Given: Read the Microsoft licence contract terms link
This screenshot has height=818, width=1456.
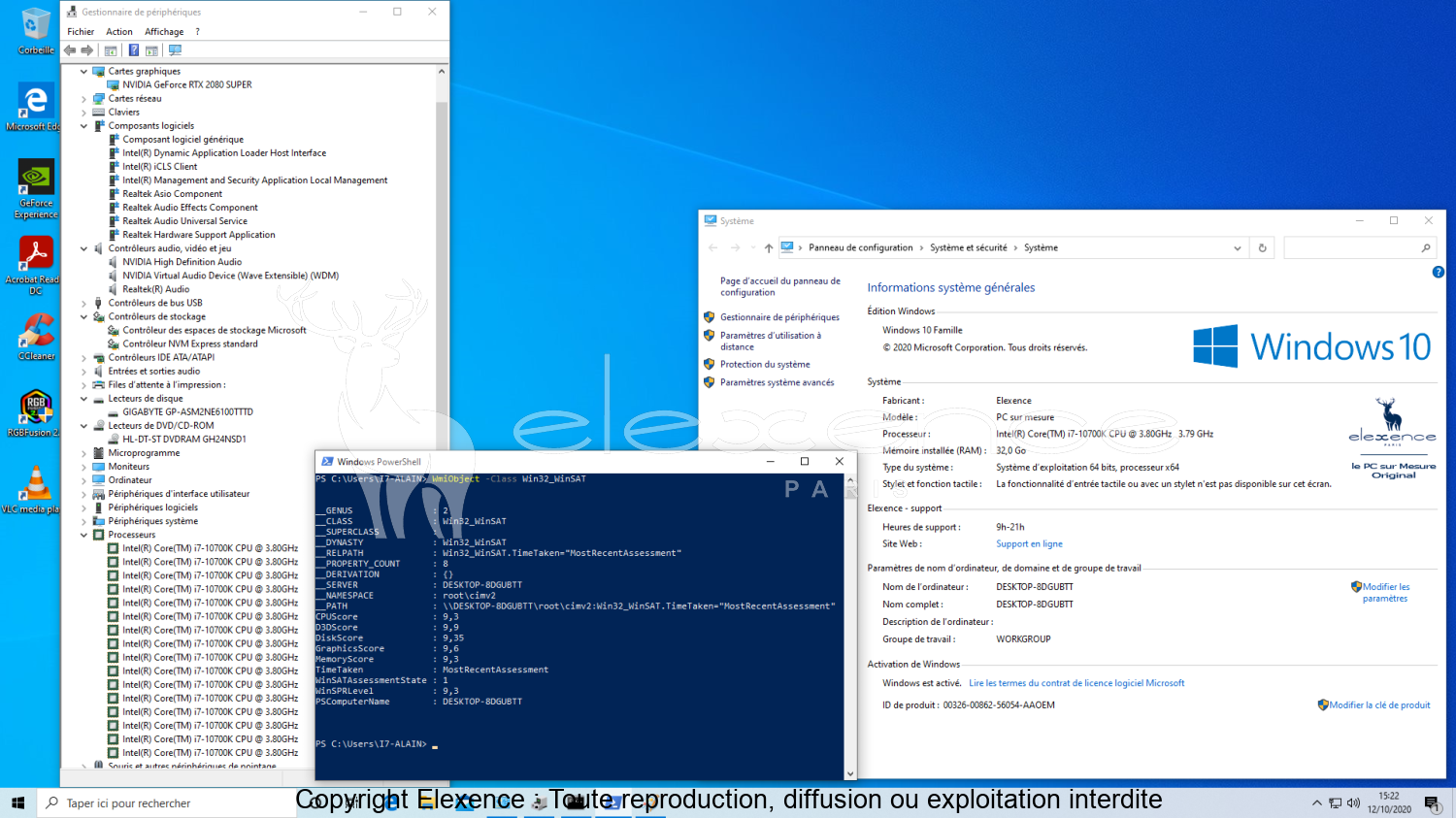Looking at the screenshot, I should tap(1076, 683).
